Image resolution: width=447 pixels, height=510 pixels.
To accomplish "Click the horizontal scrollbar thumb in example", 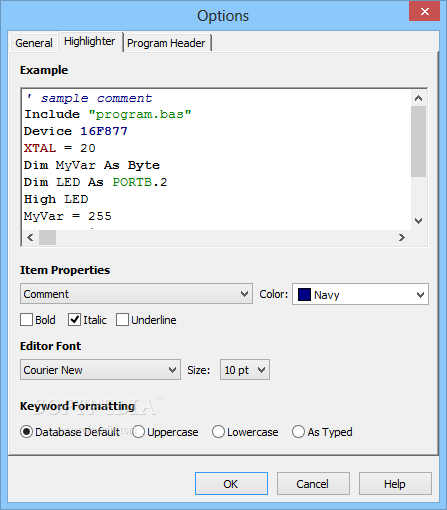I will point(47,238).
